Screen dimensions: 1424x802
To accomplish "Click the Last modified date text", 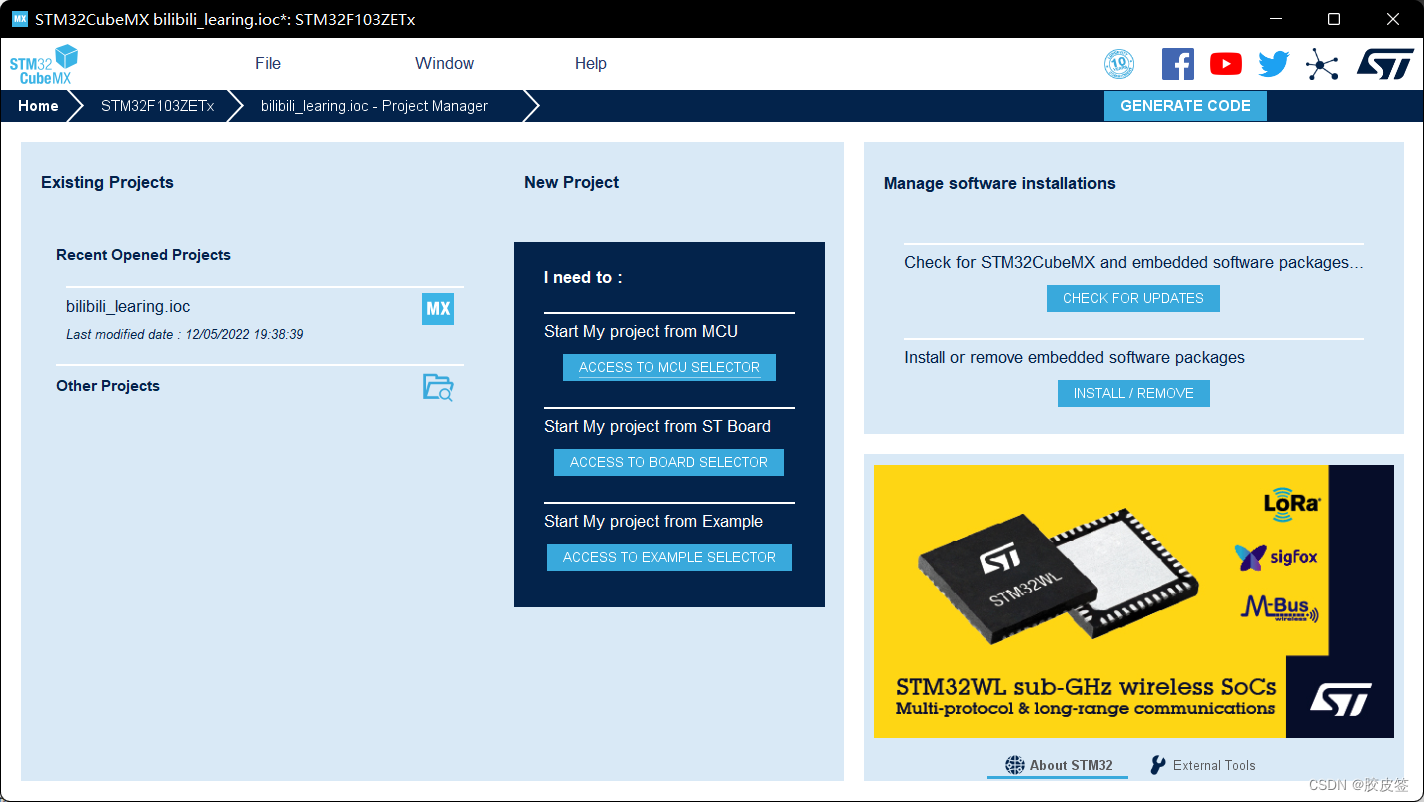I will (185, 334).
